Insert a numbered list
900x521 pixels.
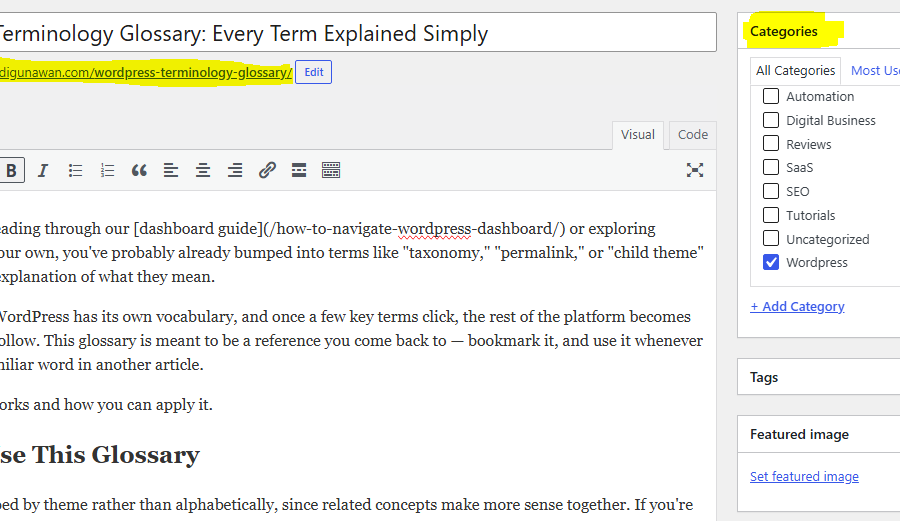pos(107,170)
